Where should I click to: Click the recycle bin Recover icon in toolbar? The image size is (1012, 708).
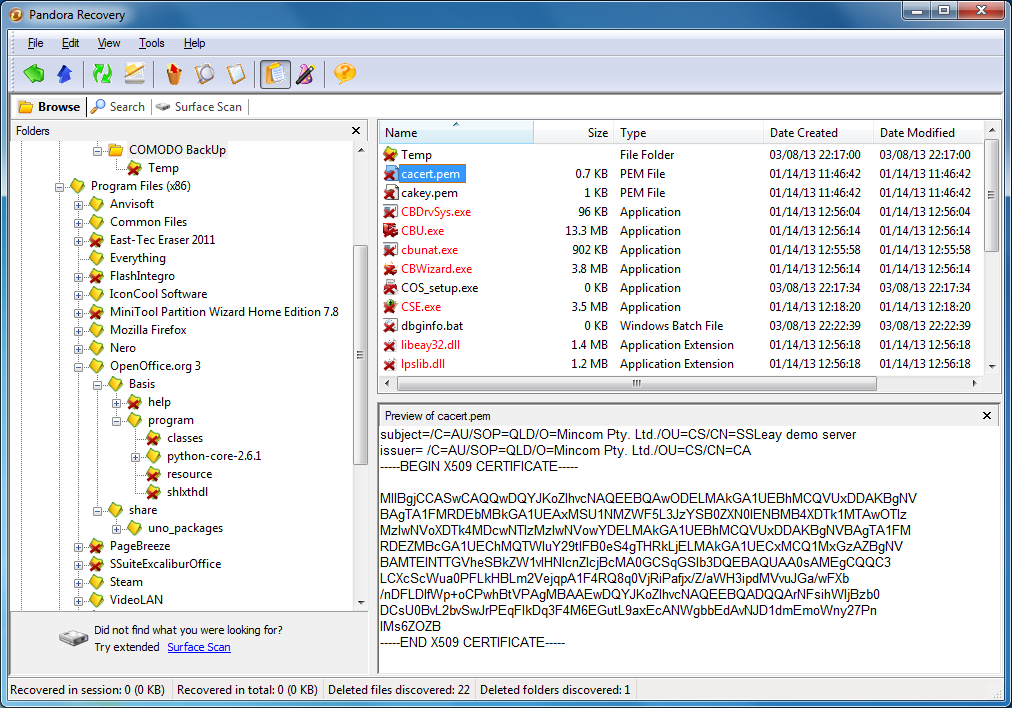pos(174,73)
